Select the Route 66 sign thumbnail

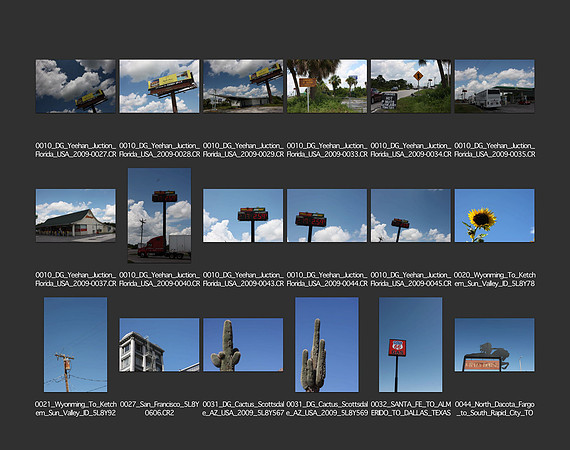click(x=411, y=345)
